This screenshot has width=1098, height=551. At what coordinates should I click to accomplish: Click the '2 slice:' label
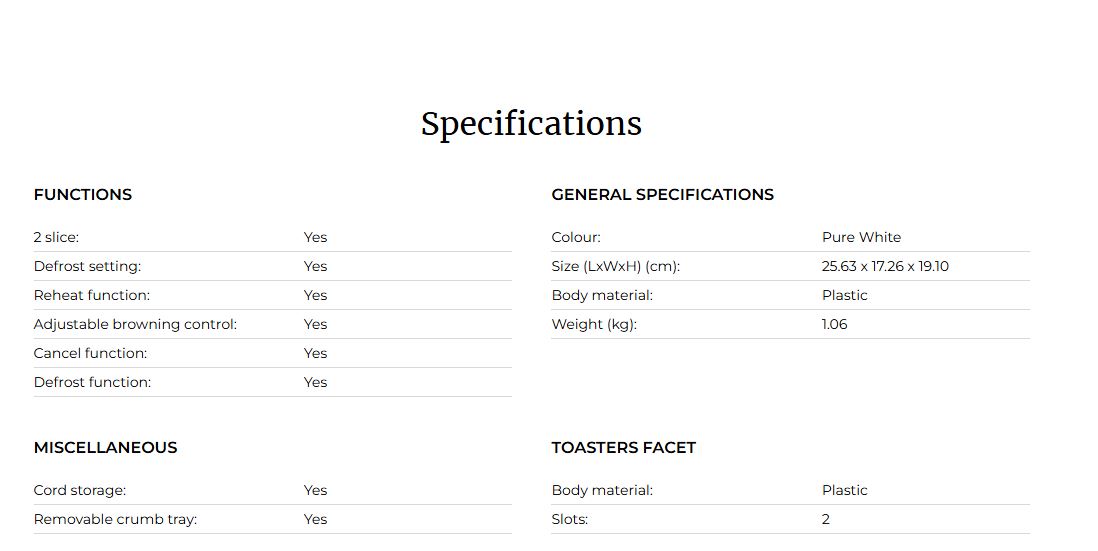(56, 237)
